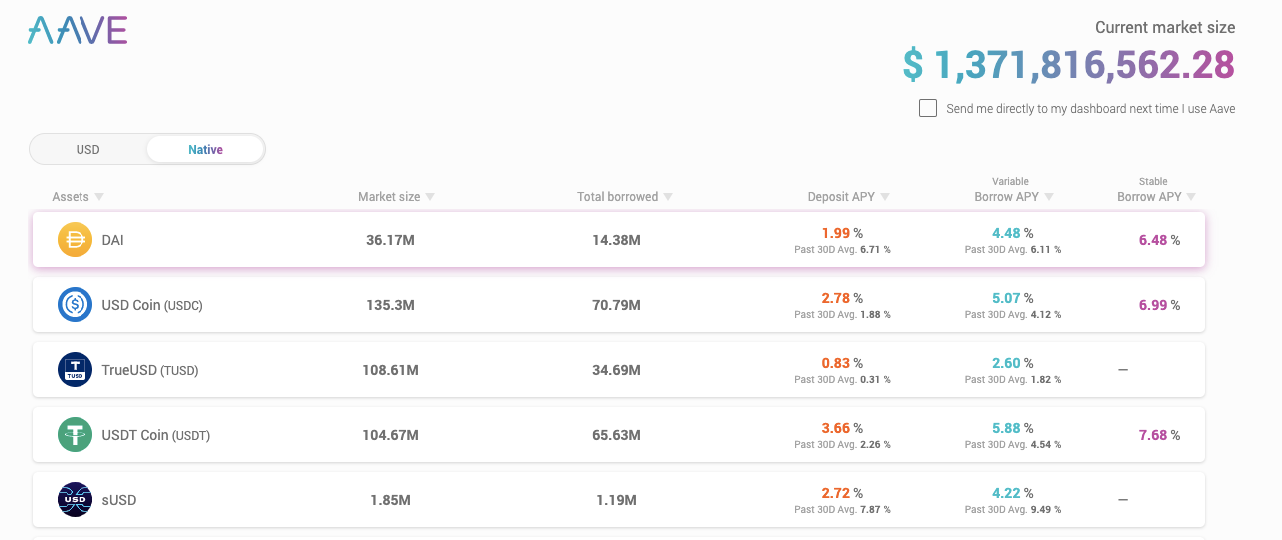1282x540 pixels.
Task: Click sUSD variable Past 30D Avg. 9.49 %
Action: coord(1013,510)
